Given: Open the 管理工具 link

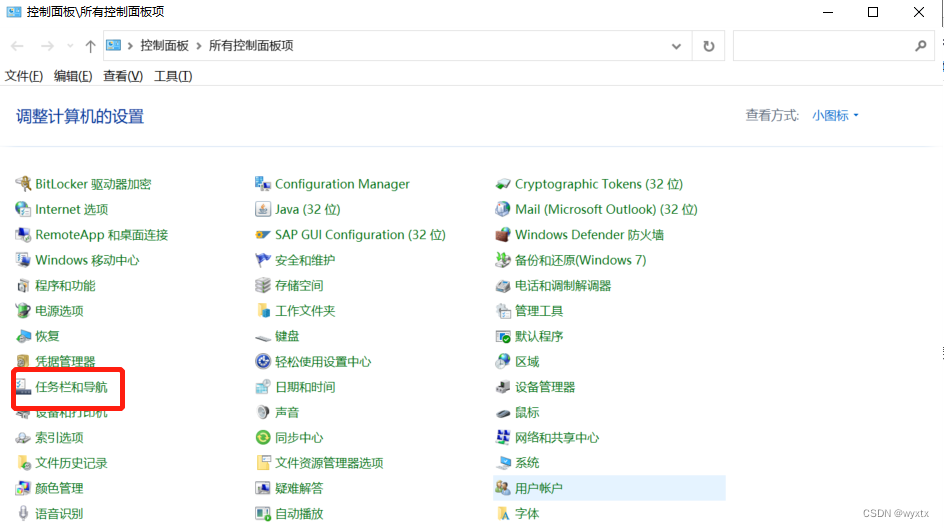Looking at the screenshot, I should coord(539,311).
